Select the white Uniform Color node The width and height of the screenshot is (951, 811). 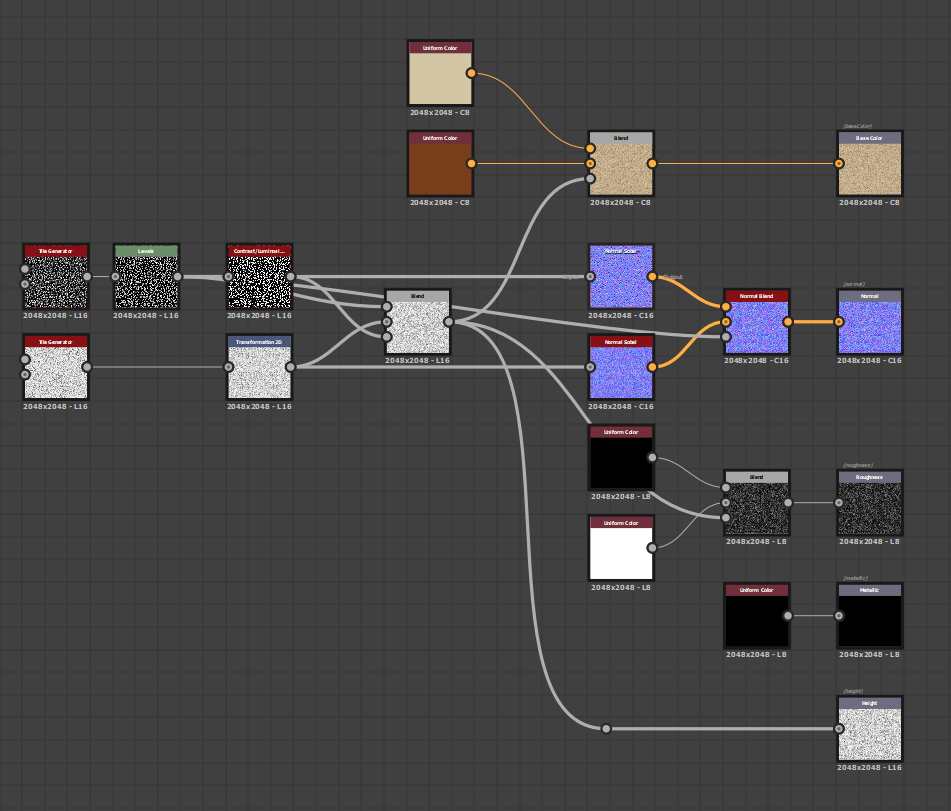(620, 548)
